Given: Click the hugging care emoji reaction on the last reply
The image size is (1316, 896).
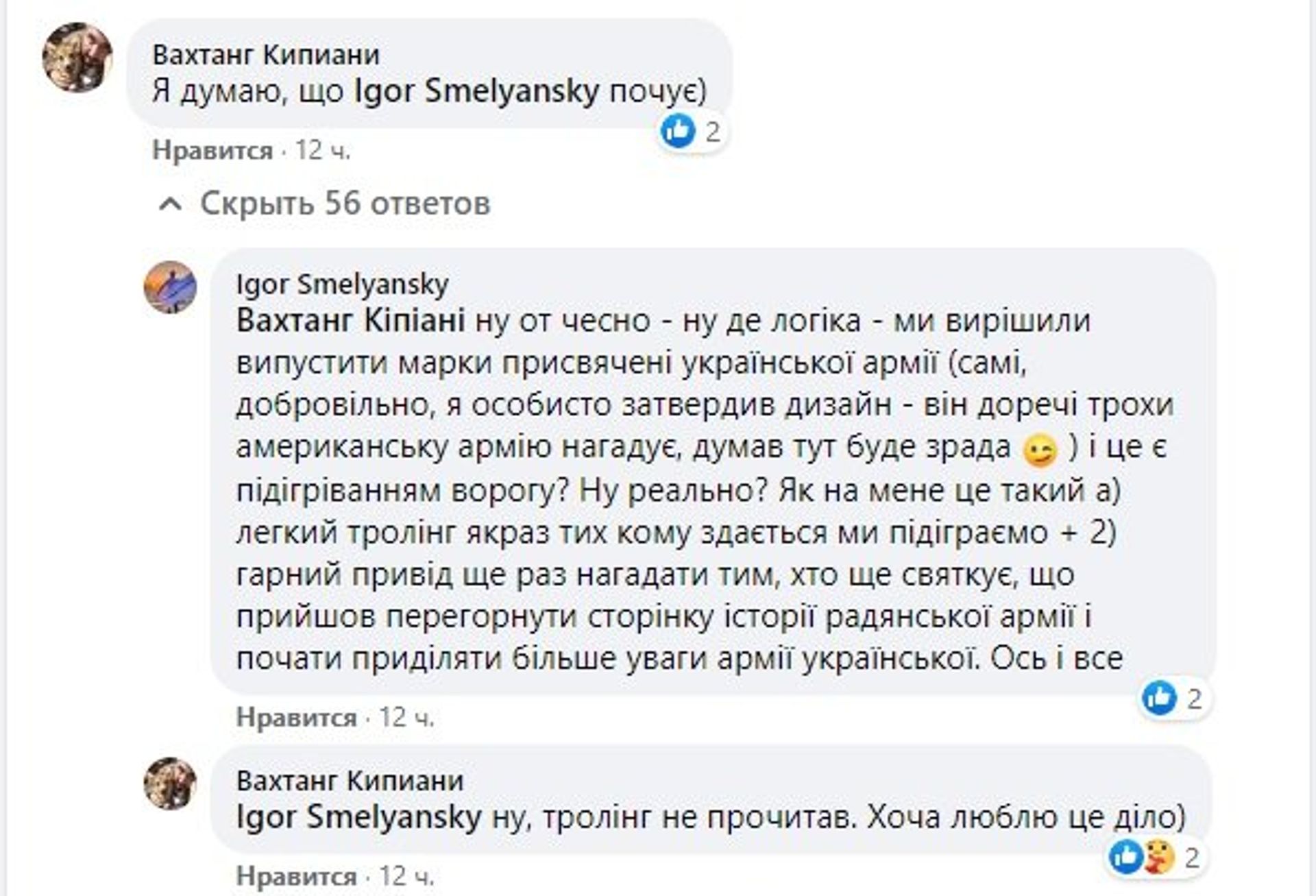Looking at the screenshot, I should click(x=1158, y=856).
